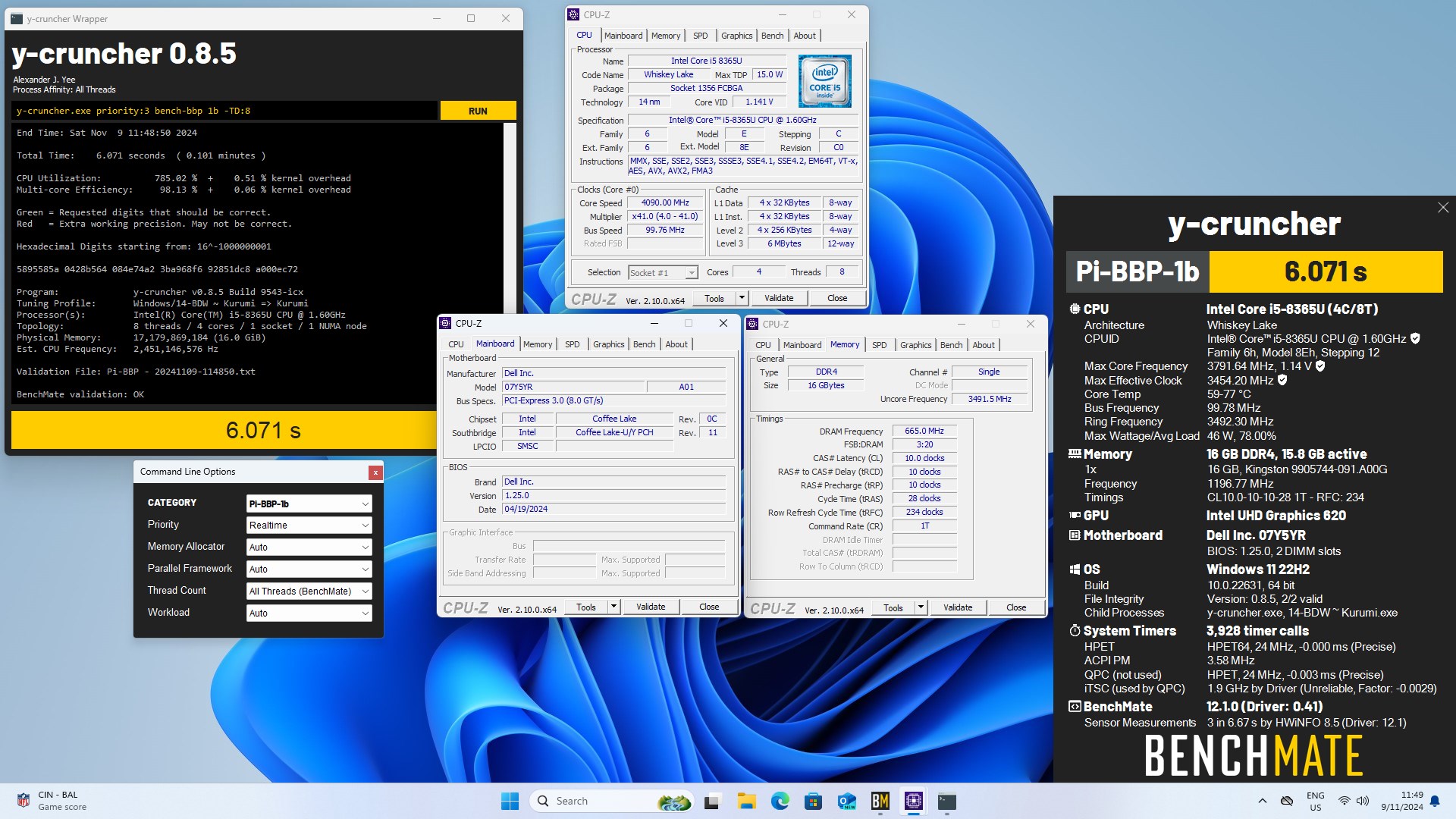Viewport: 1456px width, 819px height.
Task: Launch Microsoft Edge from the taskbar
Action: tap(780, 801)
